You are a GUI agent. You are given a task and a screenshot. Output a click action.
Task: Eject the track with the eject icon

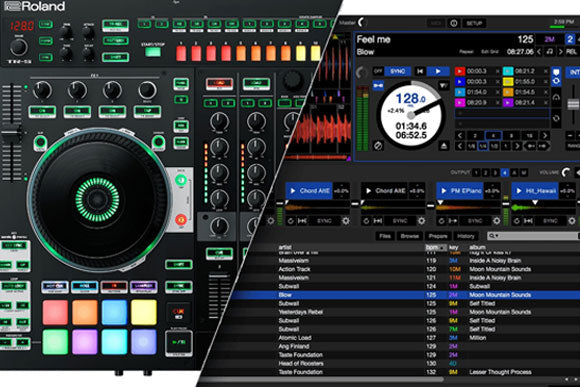444,146
